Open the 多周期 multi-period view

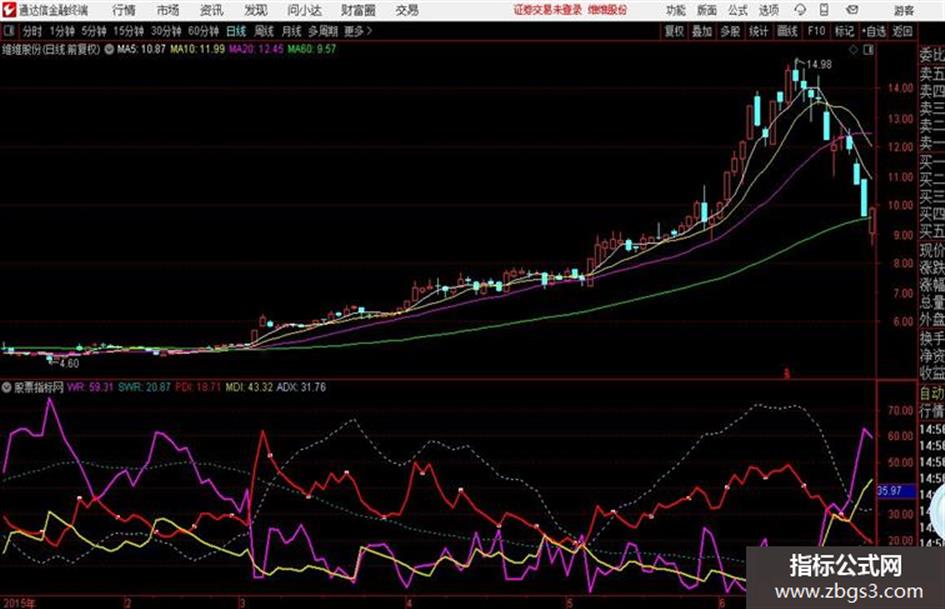323,31
